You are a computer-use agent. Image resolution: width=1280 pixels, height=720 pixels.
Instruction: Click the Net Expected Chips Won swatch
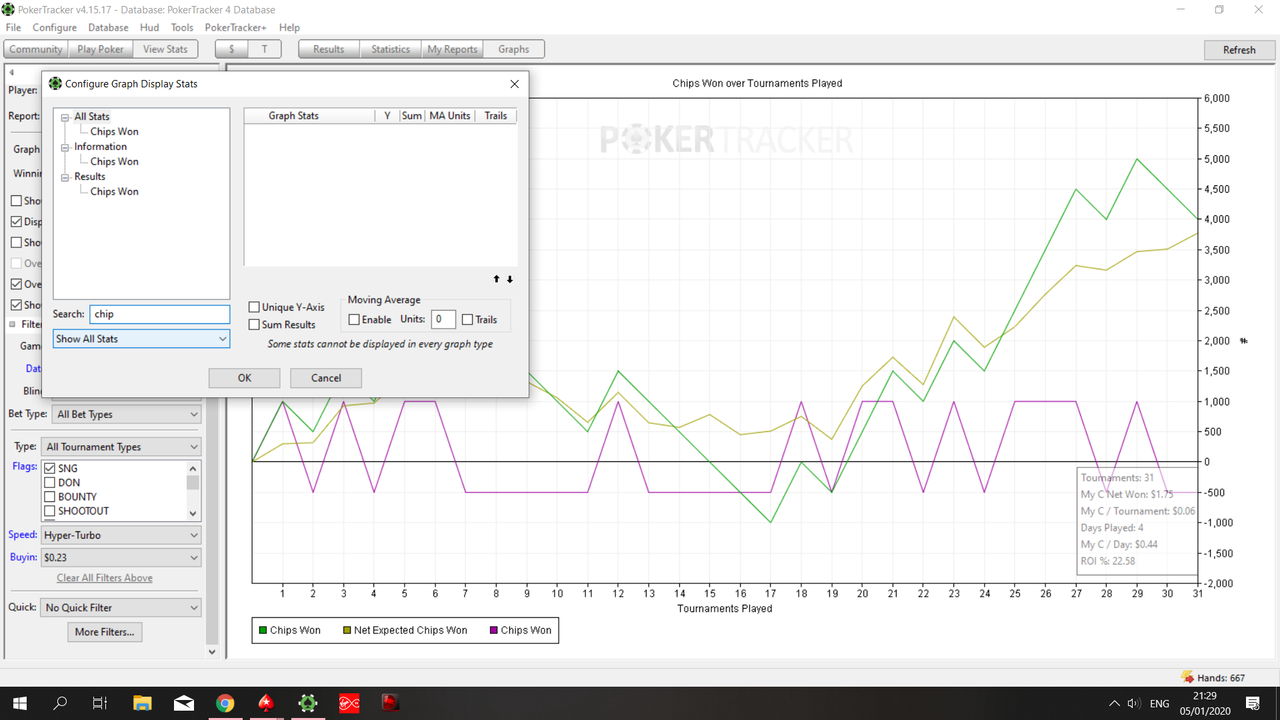tap(346, 631)
